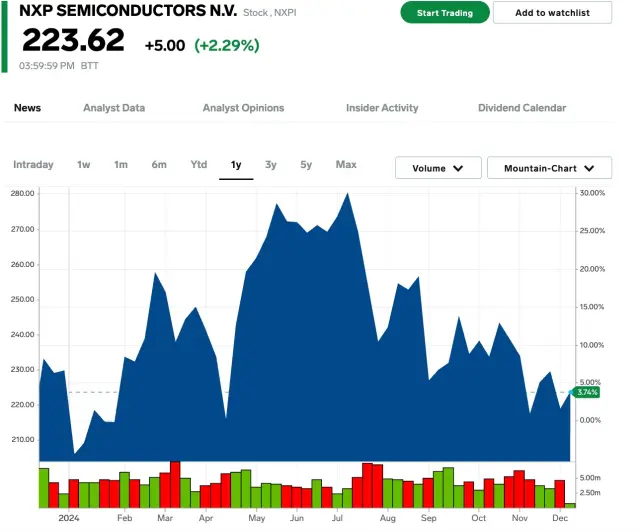Switch chart to 1m range
The image size is (640, 532).
click(121, 165)
